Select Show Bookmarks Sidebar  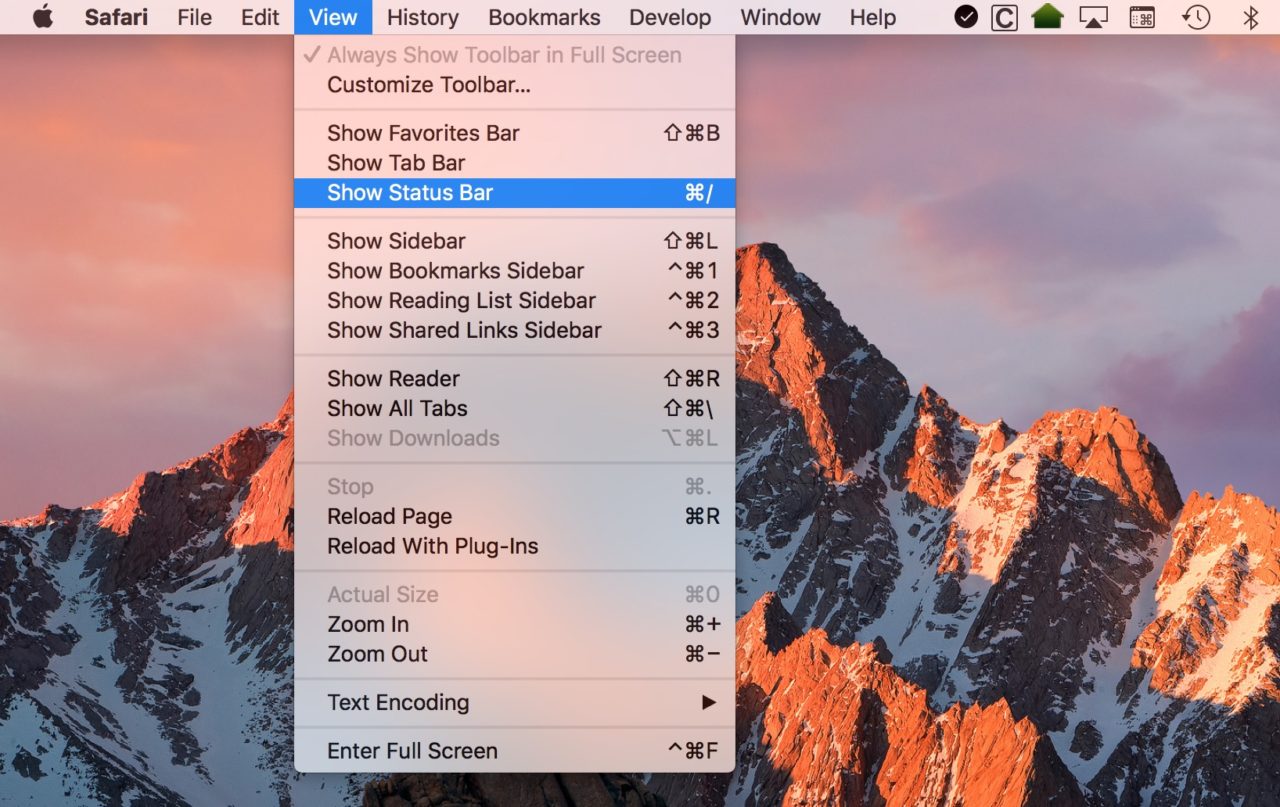514,271
